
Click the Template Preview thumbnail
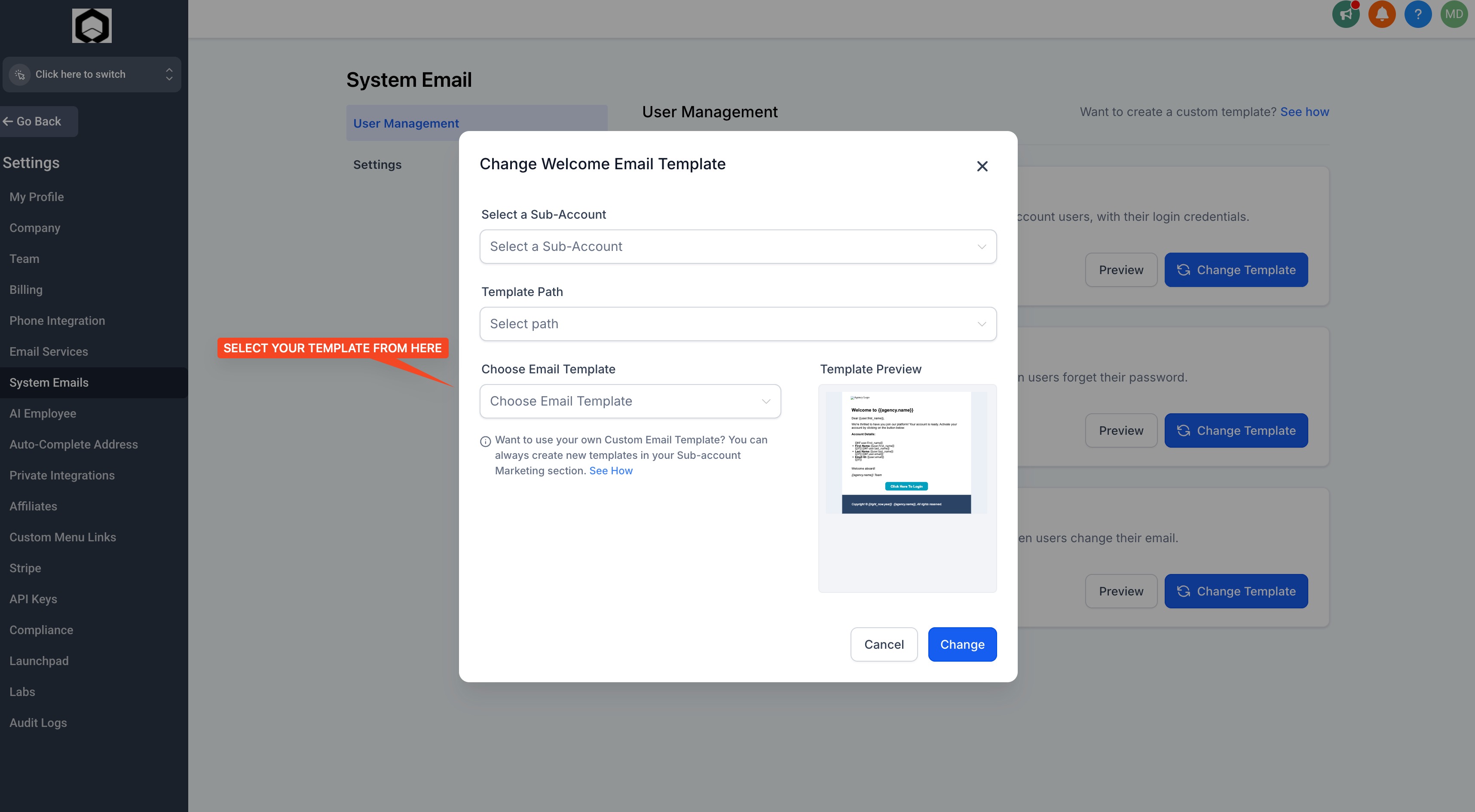tap(906, 453)
